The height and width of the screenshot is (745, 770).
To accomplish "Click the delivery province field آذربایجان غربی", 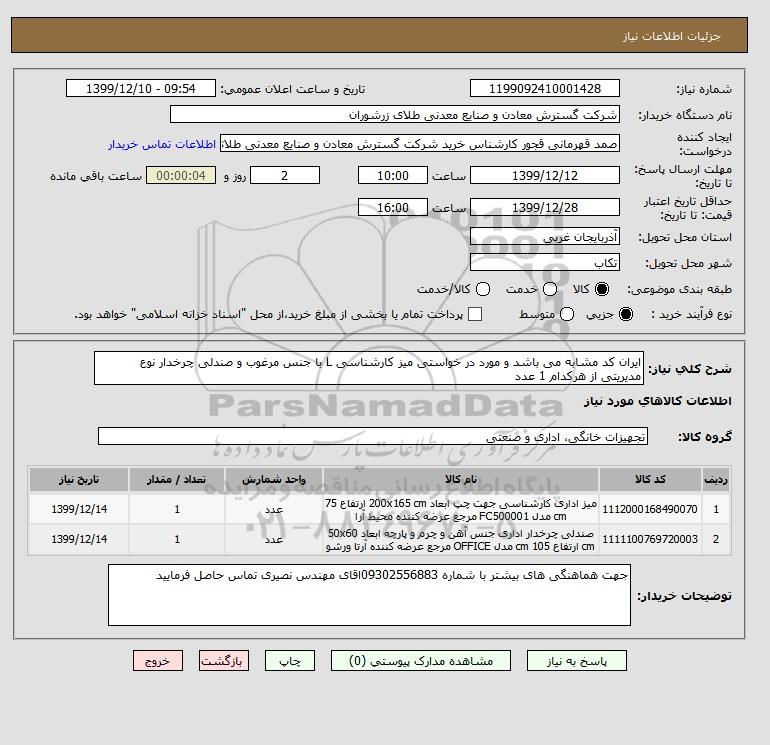I will (545, 237).
